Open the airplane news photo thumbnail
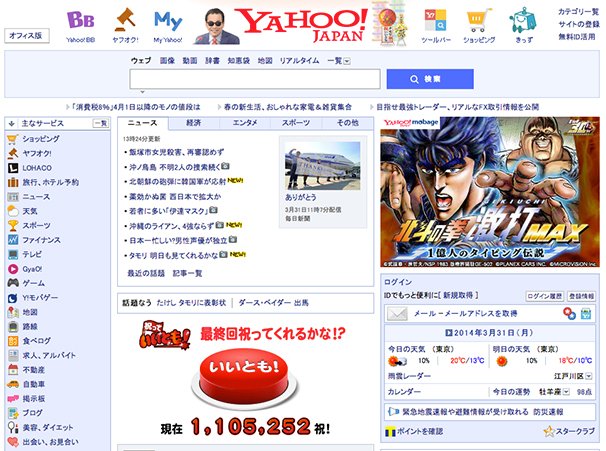 322,165
